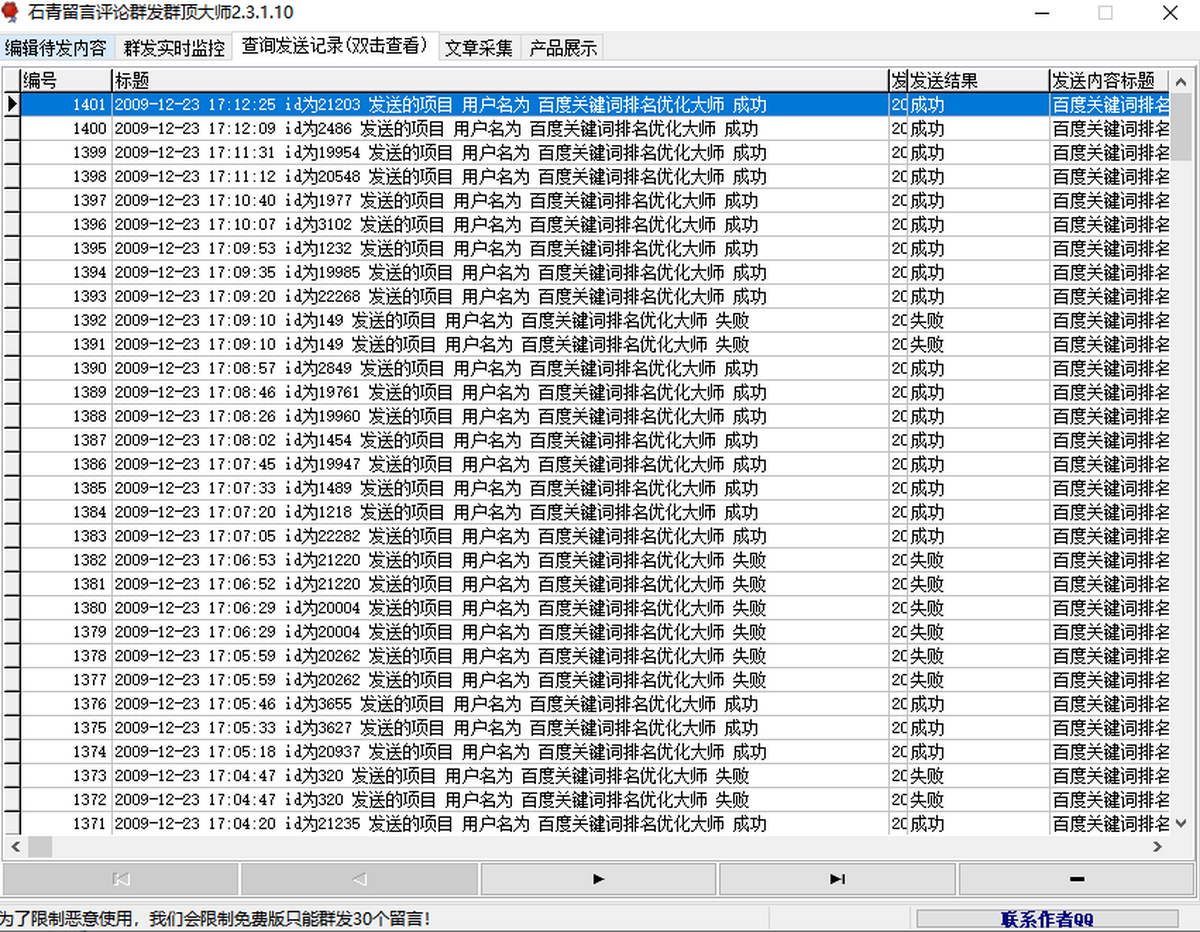
Task: Go to first record button
Action: click(121, 879)
